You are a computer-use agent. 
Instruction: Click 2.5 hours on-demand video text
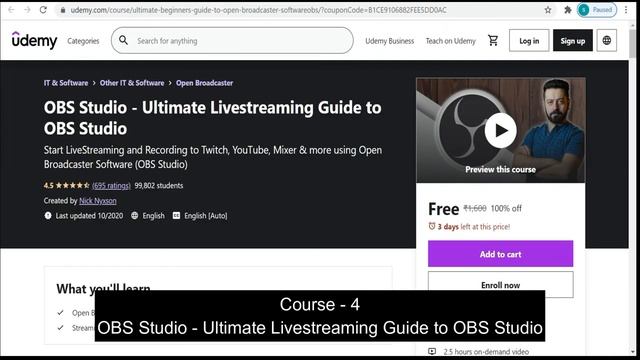[486, 351]
